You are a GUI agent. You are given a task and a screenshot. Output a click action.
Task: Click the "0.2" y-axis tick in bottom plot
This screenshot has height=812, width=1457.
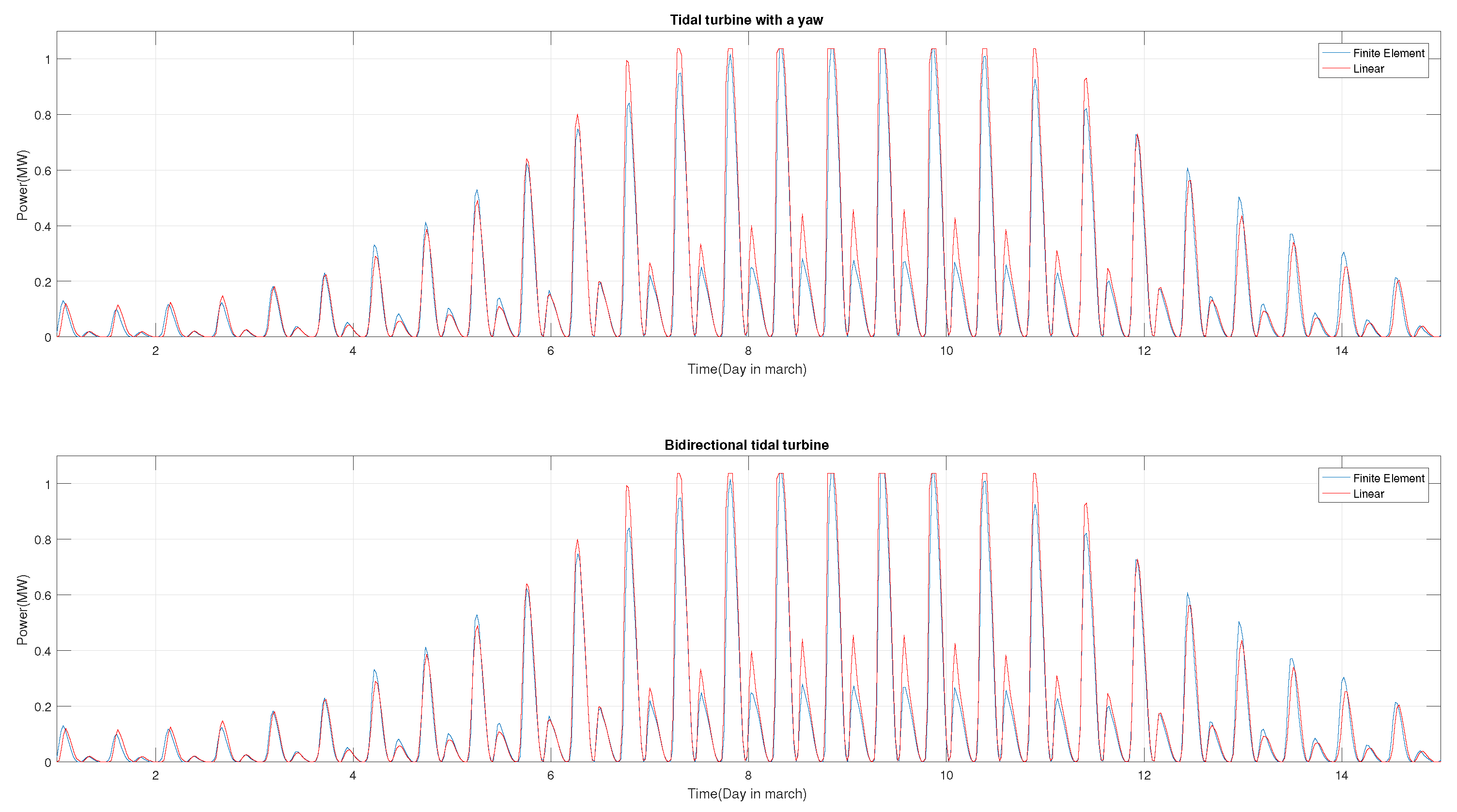point(43,707)
